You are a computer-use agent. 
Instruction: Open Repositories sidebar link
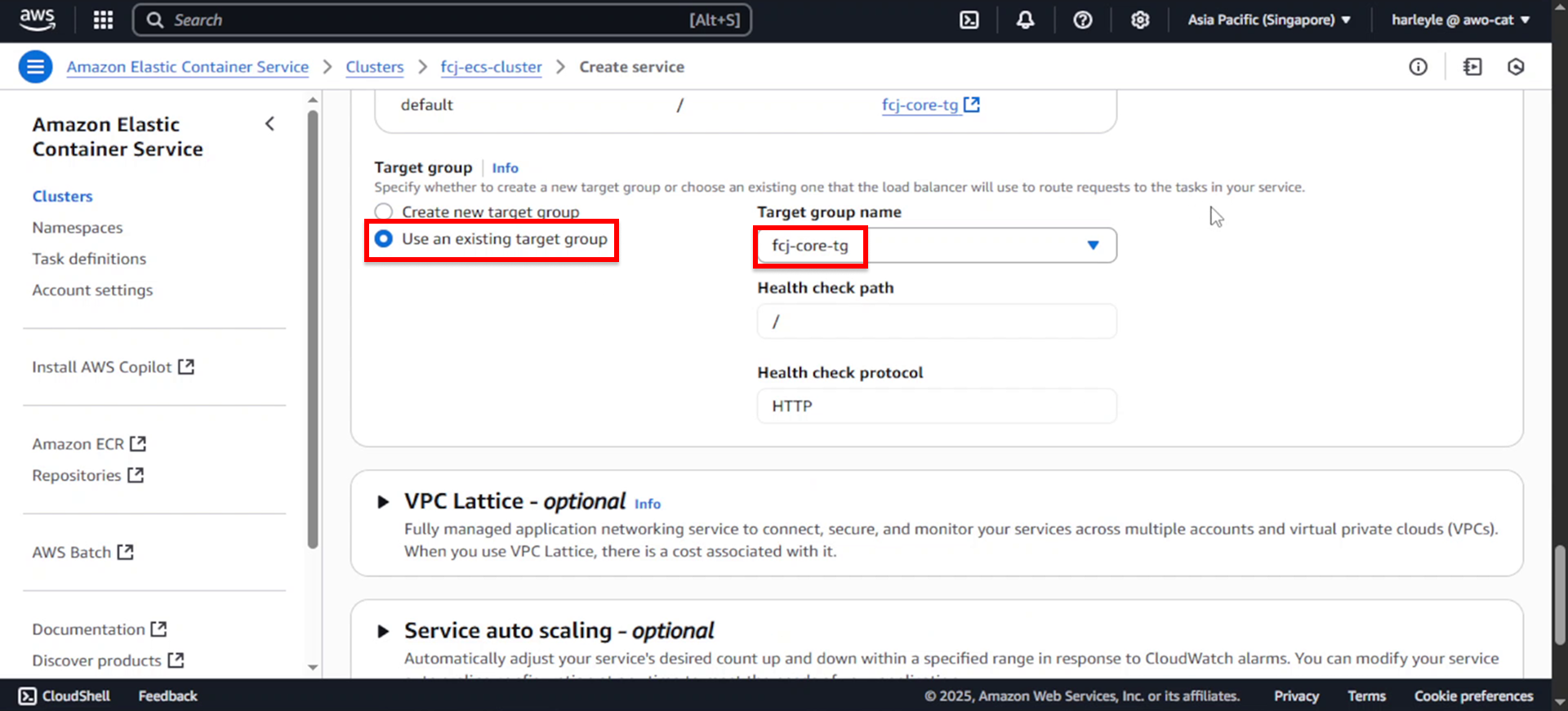click(x=77, y=475)
